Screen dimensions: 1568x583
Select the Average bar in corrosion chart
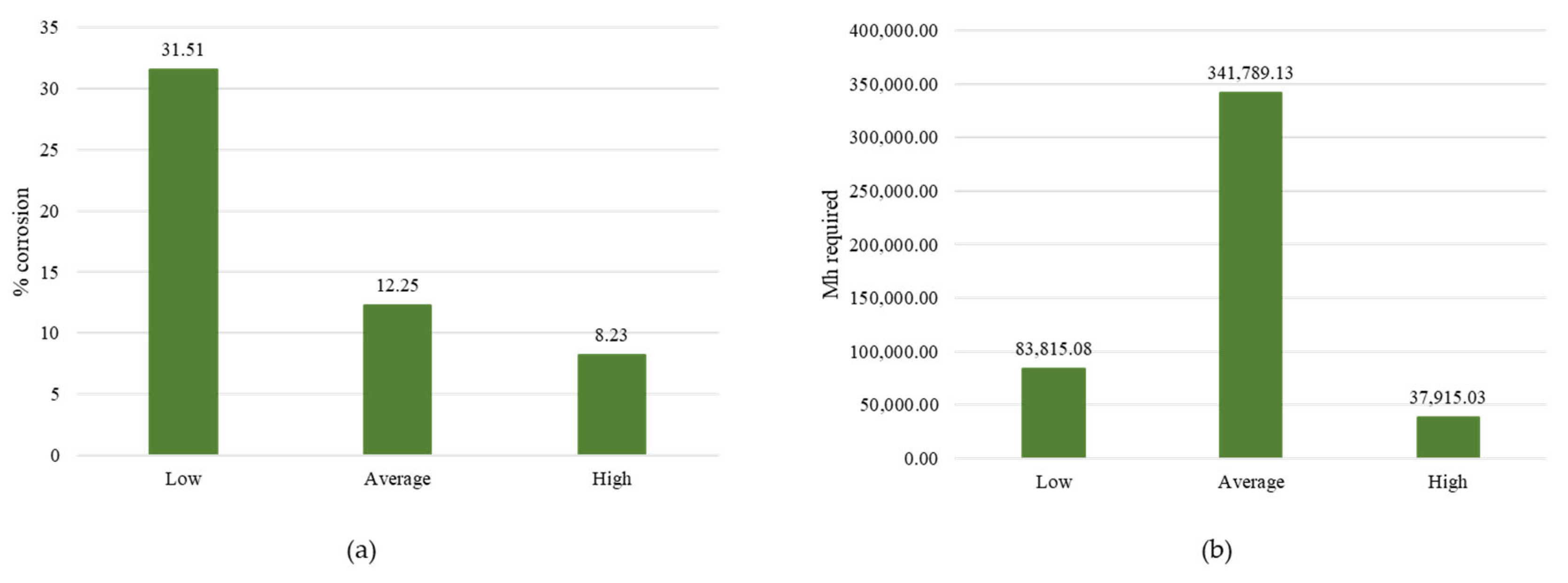(x=397, y=379)
